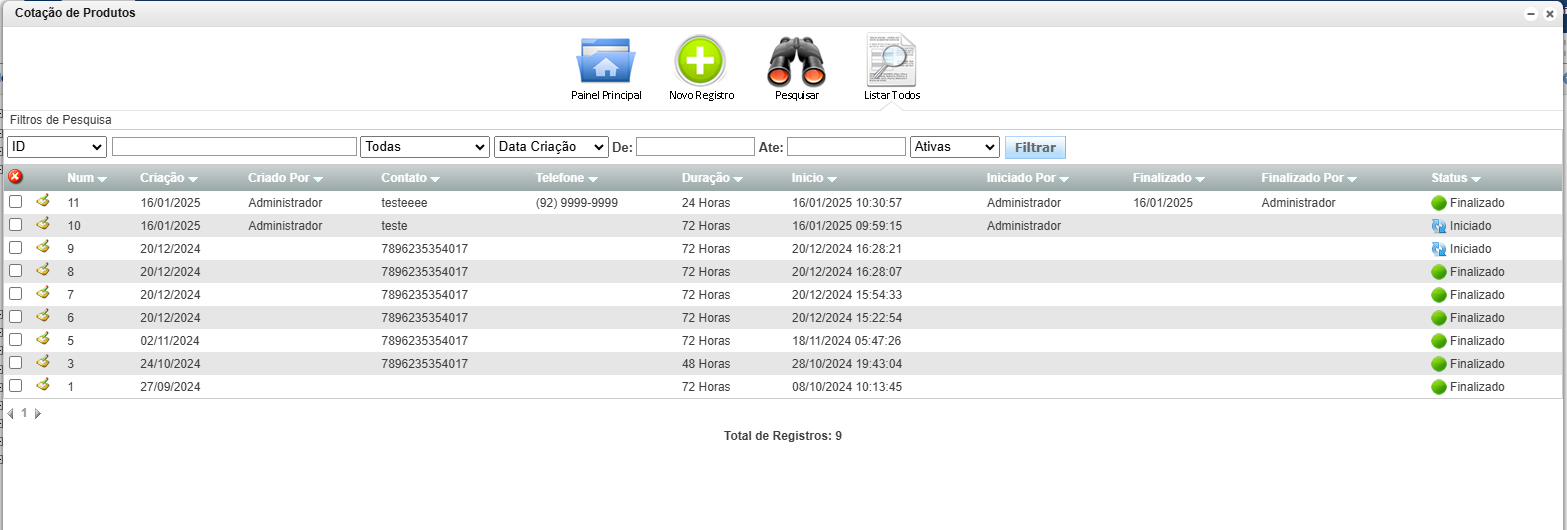
Task: Open the Painel Principal home folder icon
Action: (605, 62)
